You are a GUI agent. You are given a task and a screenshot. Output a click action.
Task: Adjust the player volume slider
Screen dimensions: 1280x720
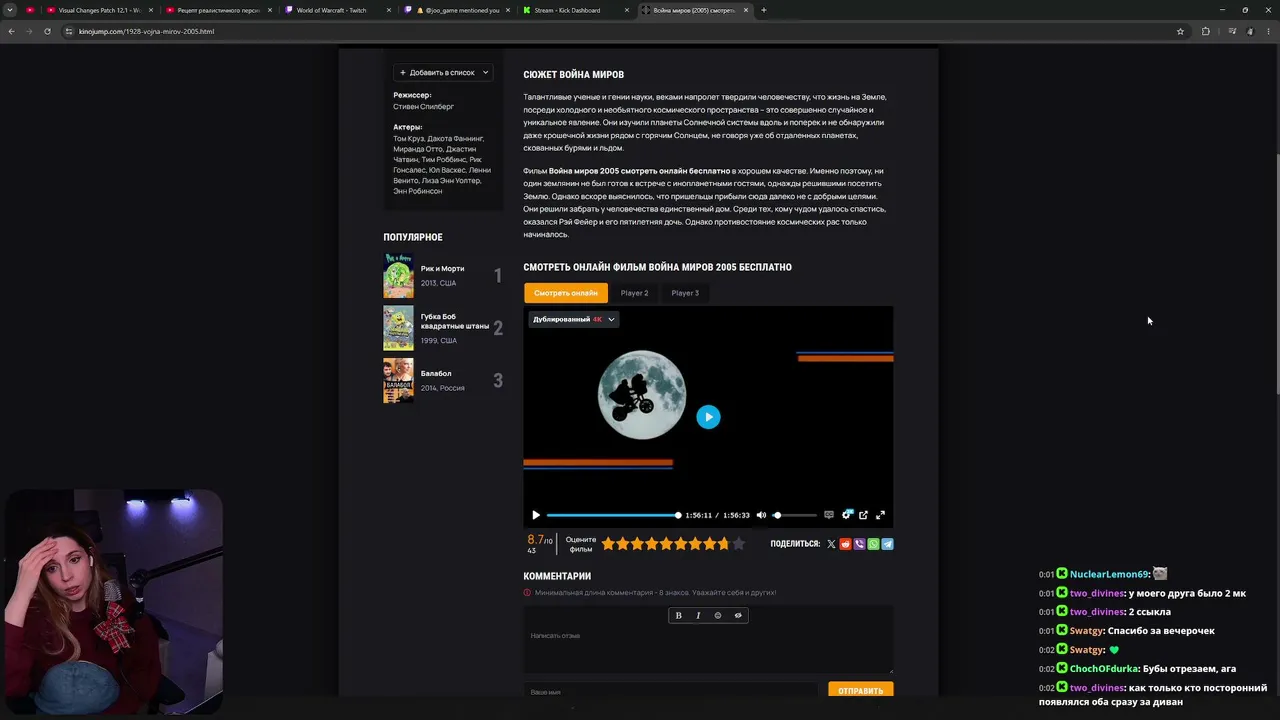[x=795, y=515]
